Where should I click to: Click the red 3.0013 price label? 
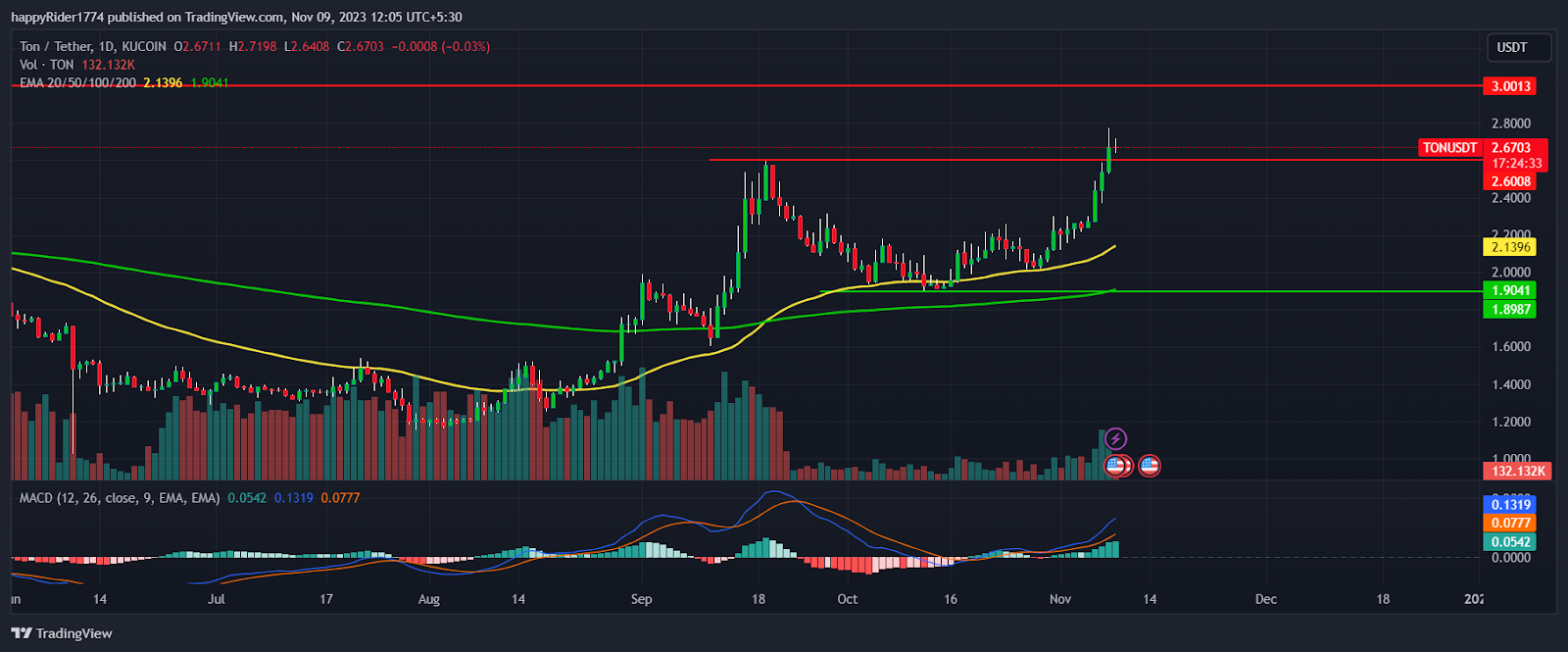click(x=1510, y=86)
